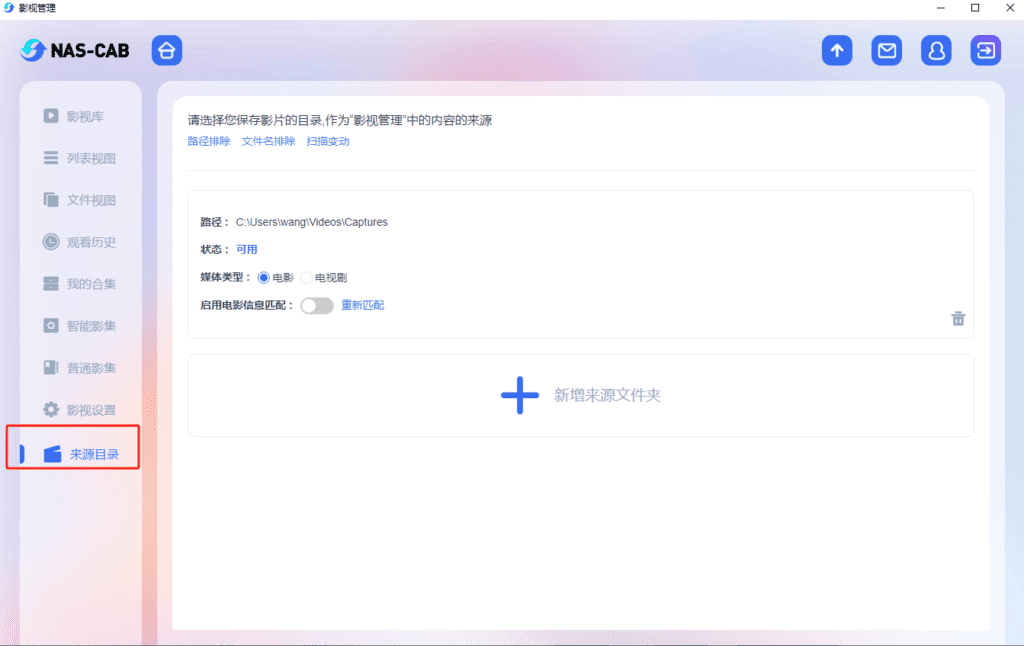Select the 电影 media type radio
The image size is (1024, 646).
pos(264,277)
